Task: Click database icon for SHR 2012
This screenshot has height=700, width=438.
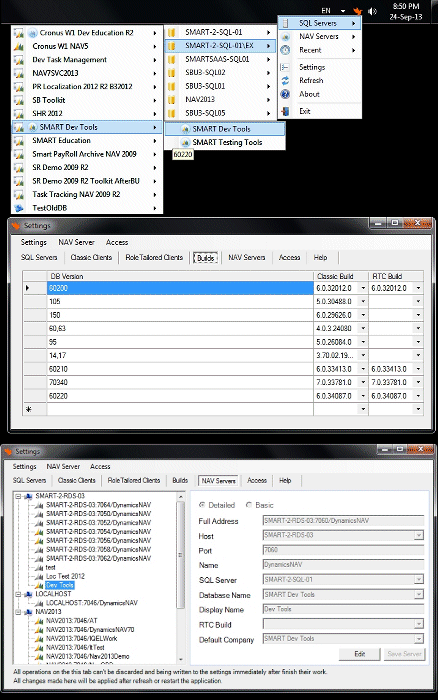Action: point(19,113)
